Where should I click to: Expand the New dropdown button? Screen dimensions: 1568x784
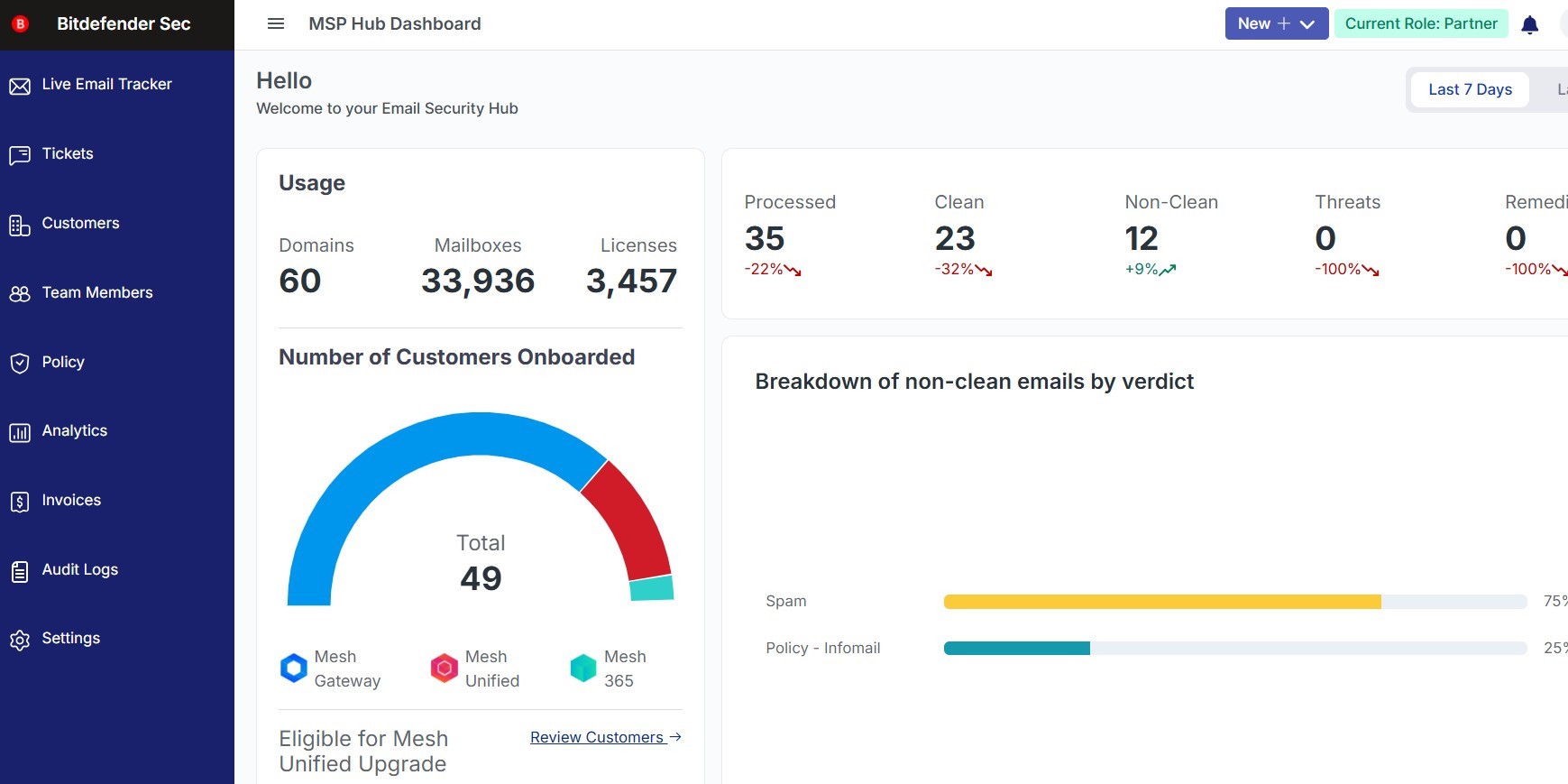tap(1276, 23)
